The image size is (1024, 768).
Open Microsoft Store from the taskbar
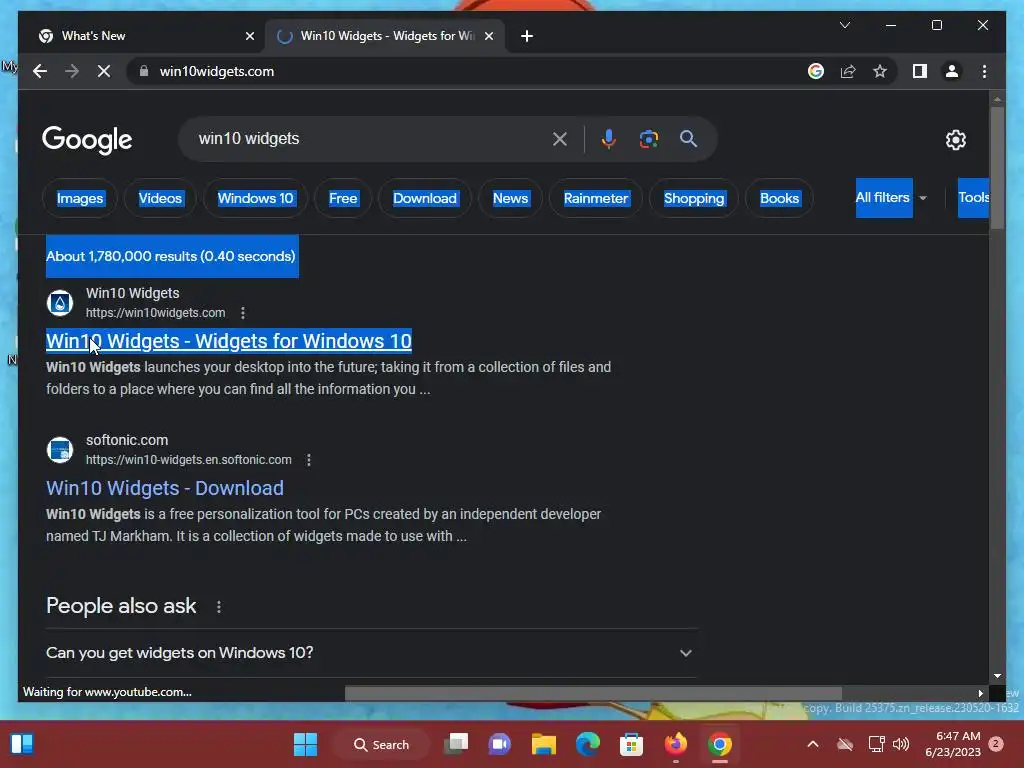(631, 744)
